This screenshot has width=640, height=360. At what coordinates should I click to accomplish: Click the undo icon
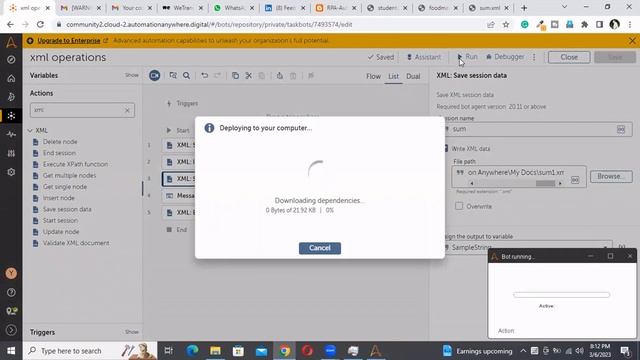tap(204, 76)
